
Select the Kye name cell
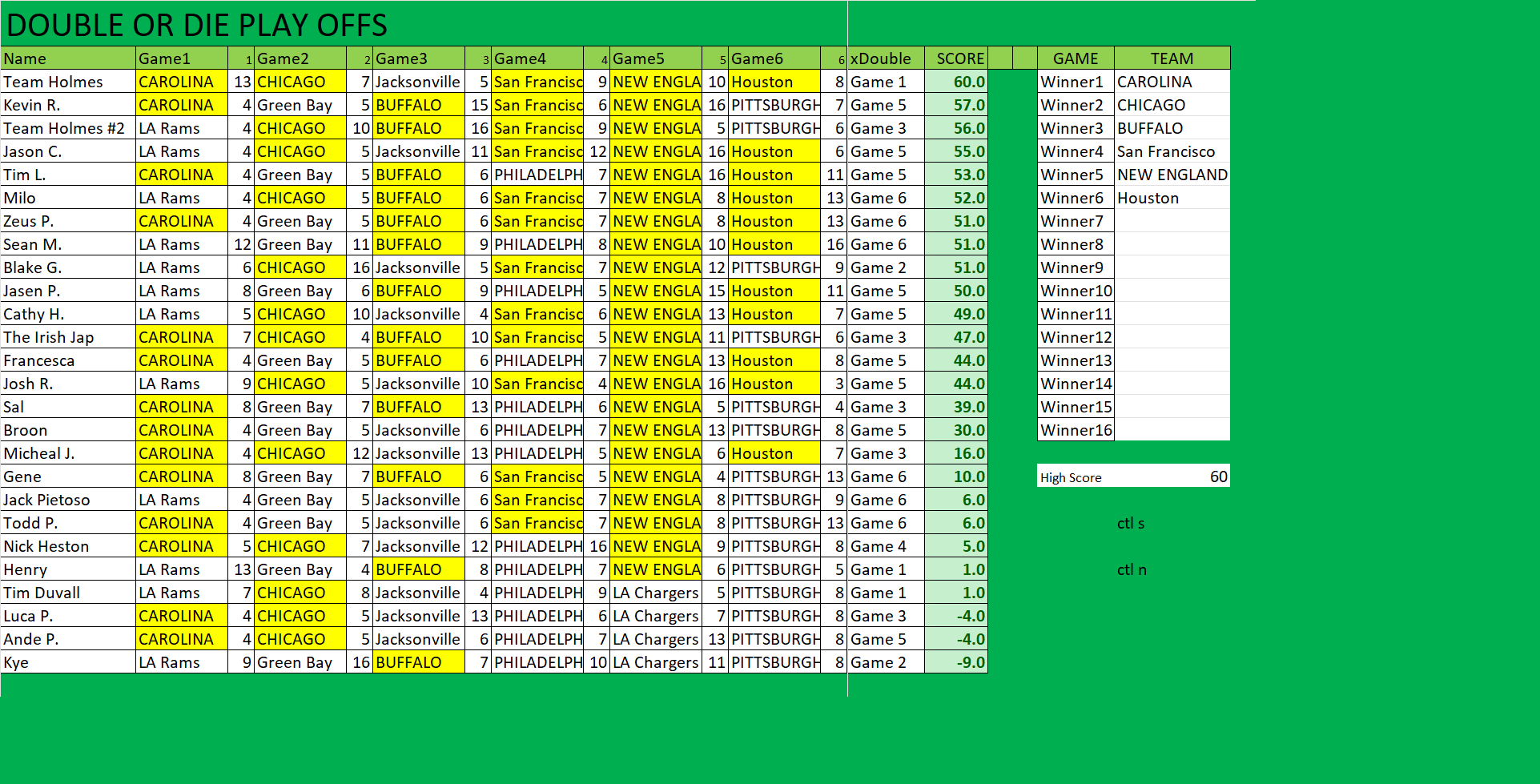coord(68,662)
